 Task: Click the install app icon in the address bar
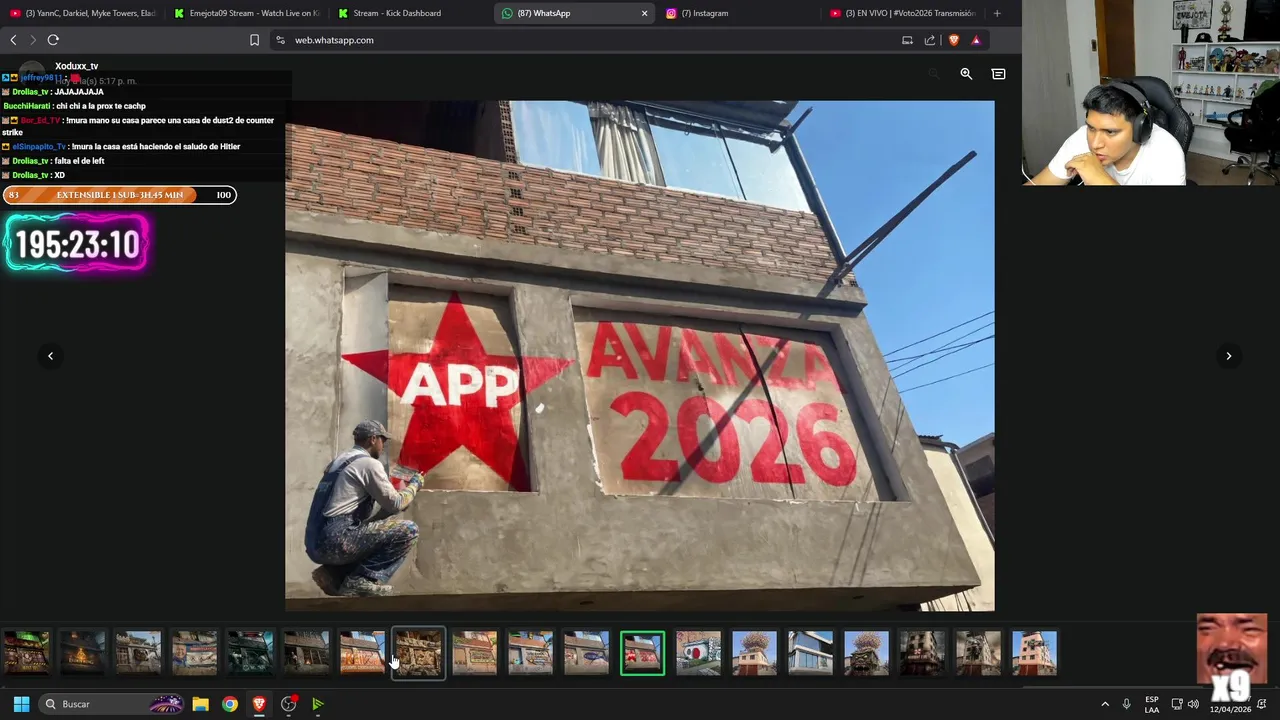(907, 40)
